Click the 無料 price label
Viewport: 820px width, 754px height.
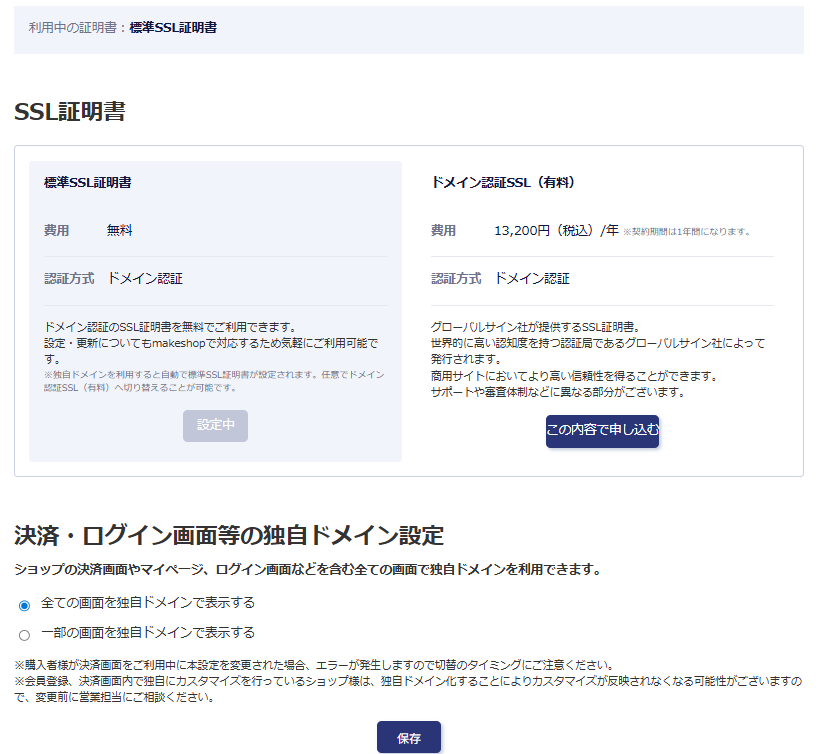(120, 229)
